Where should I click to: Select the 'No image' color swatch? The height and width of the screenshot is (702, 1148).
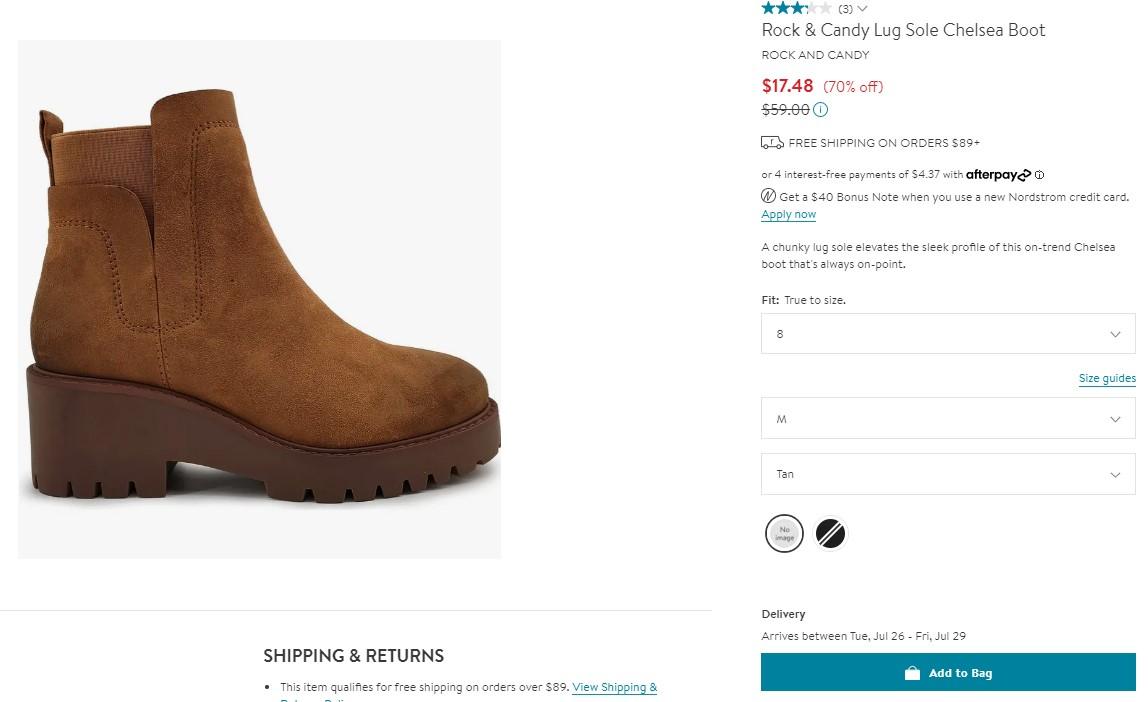[x=785, y=534]
